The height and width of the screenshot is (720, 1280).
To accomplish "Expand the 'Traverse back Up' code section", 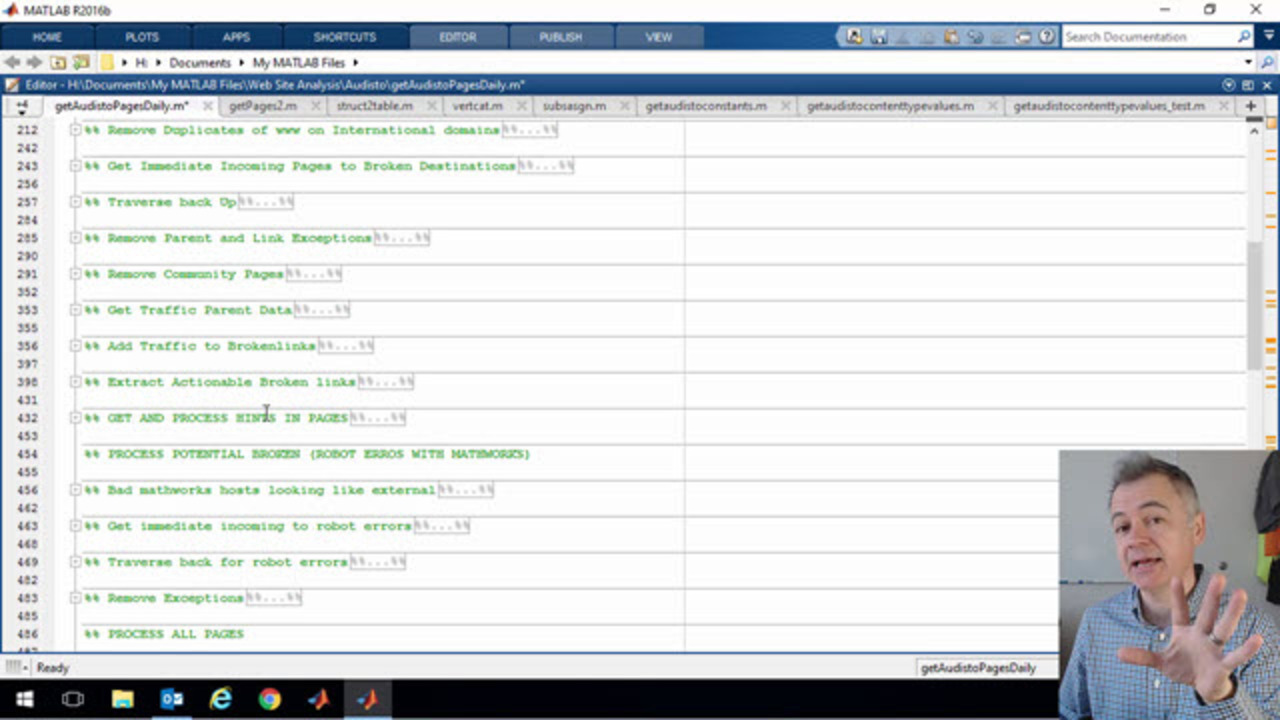I will click(75, 202).
